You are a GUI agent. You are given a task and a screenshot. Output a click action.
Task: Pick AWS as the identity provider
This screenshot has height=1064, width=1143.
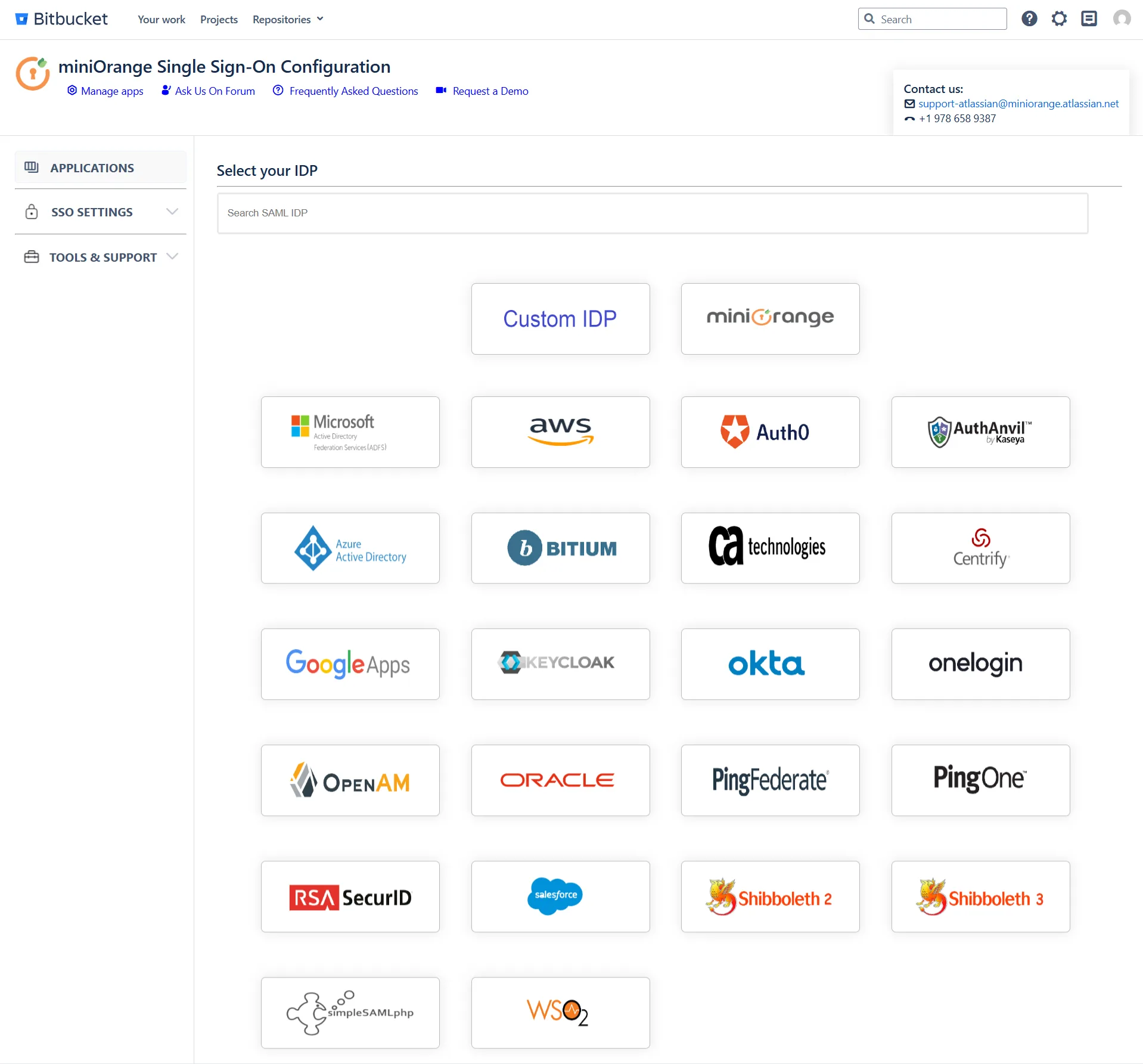pyautogui.click(x=560, y=431)
